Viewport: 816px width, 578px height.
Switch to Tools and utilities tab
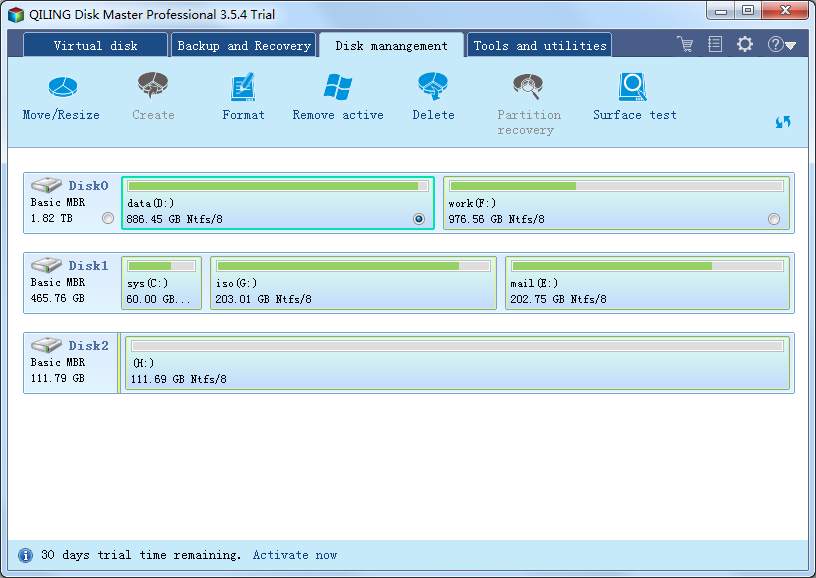coord(540,46)
